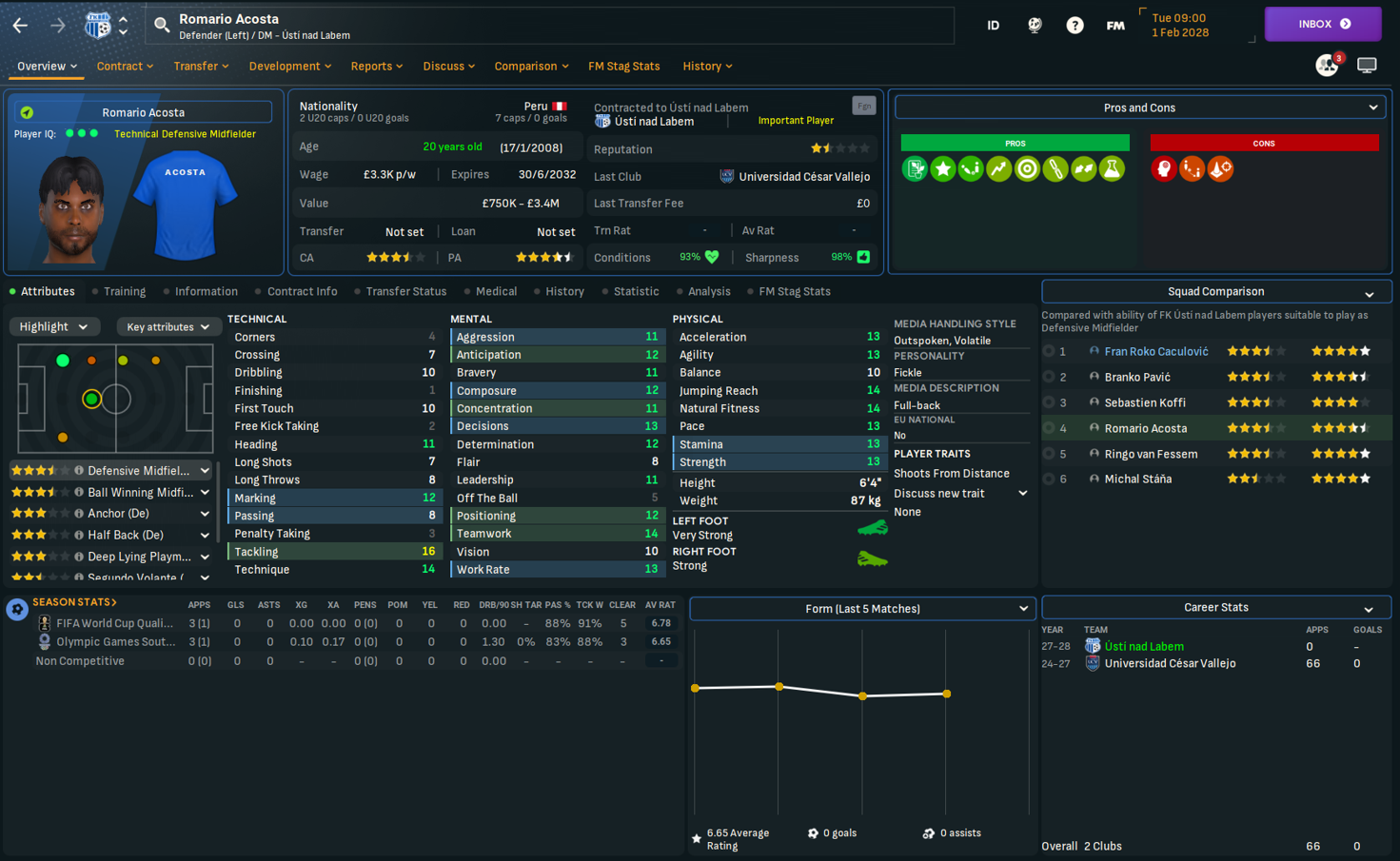Open the Pros and Cons panel dropdown

(x=1139, y=108)
